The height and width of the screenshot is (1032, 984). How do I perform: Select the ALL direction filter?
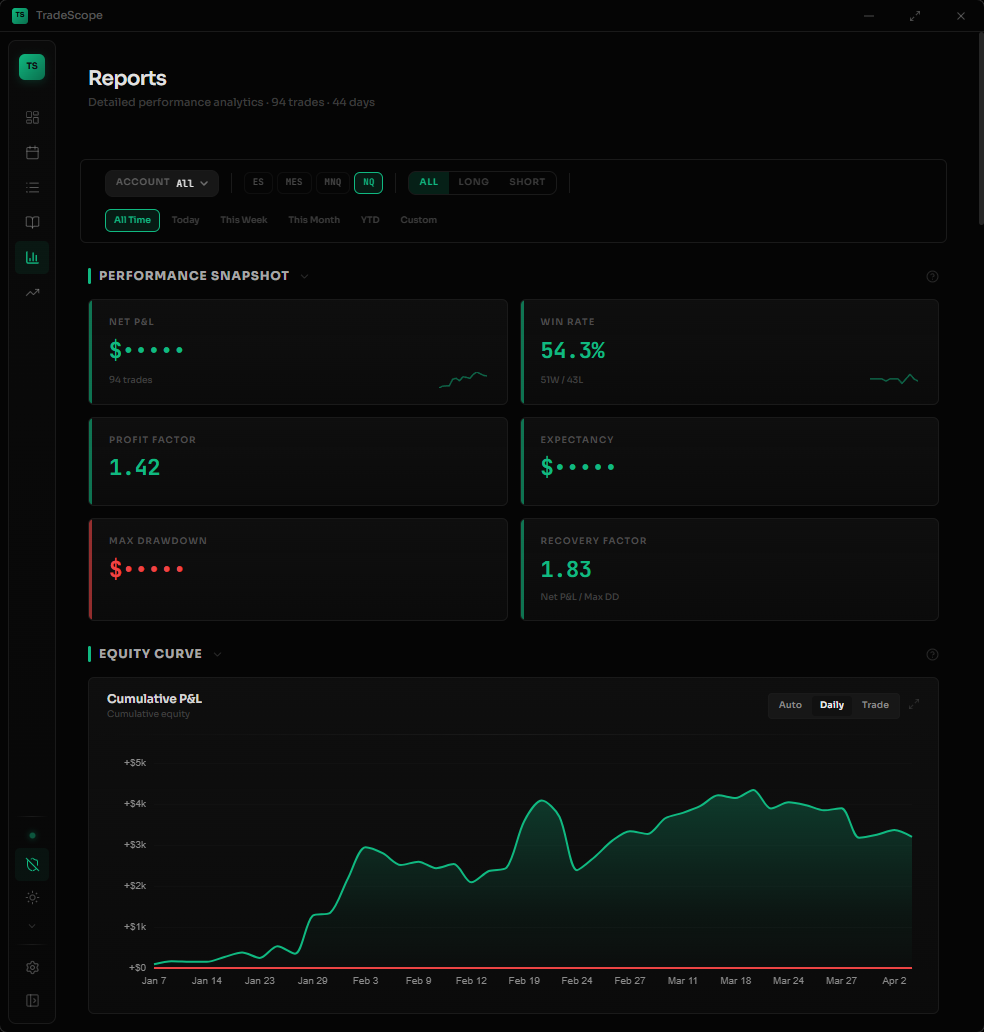[428, 182]
